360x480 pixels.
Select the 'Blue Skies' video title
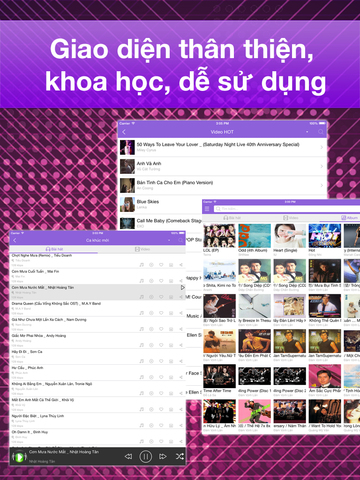148,202
